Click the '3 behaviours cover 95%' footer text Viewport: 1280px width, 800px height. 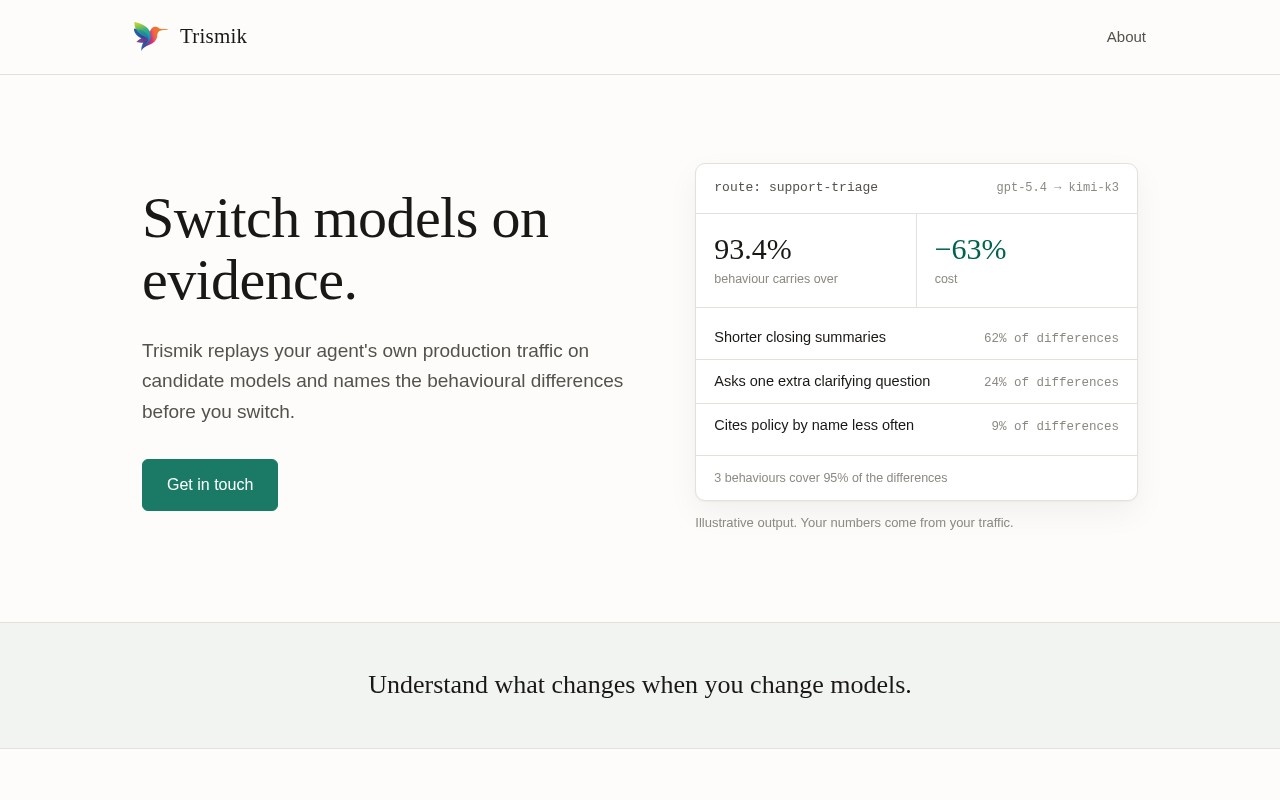[830, 478]
